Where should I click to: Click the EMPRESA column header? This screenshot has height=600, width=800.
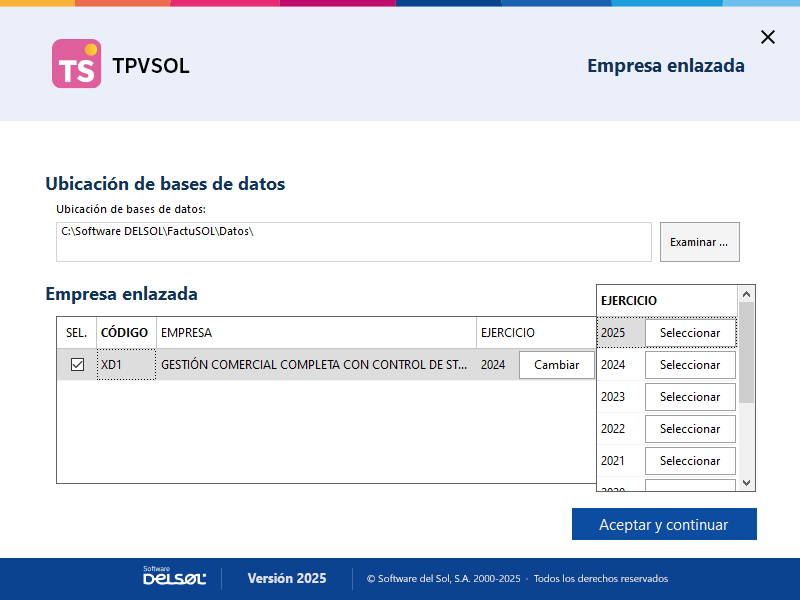tap(316, 333)
